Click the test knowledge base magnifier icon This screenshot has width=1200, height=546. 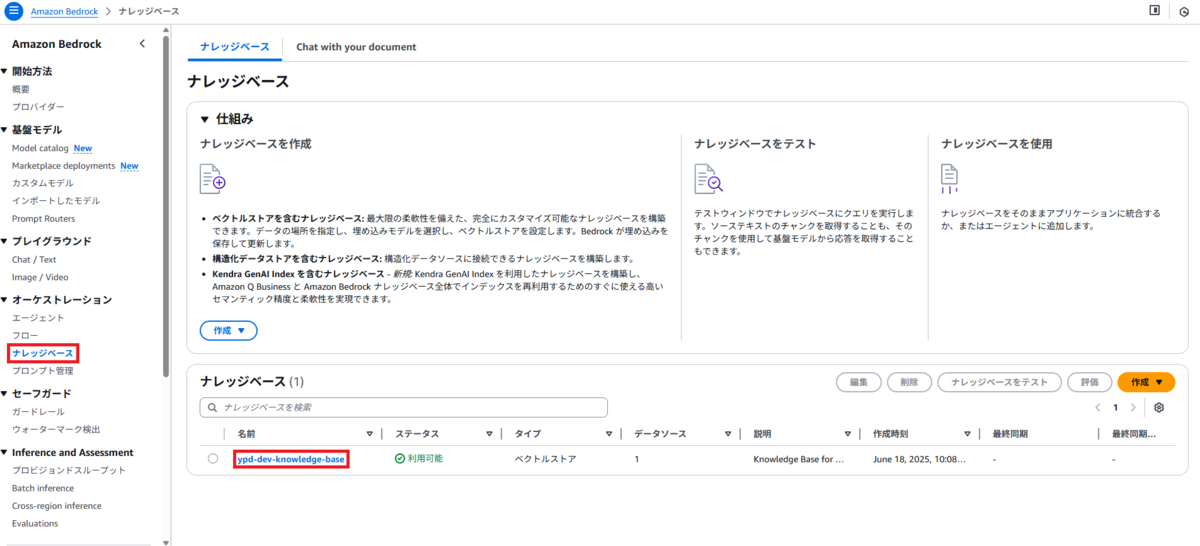pos(708,178)
